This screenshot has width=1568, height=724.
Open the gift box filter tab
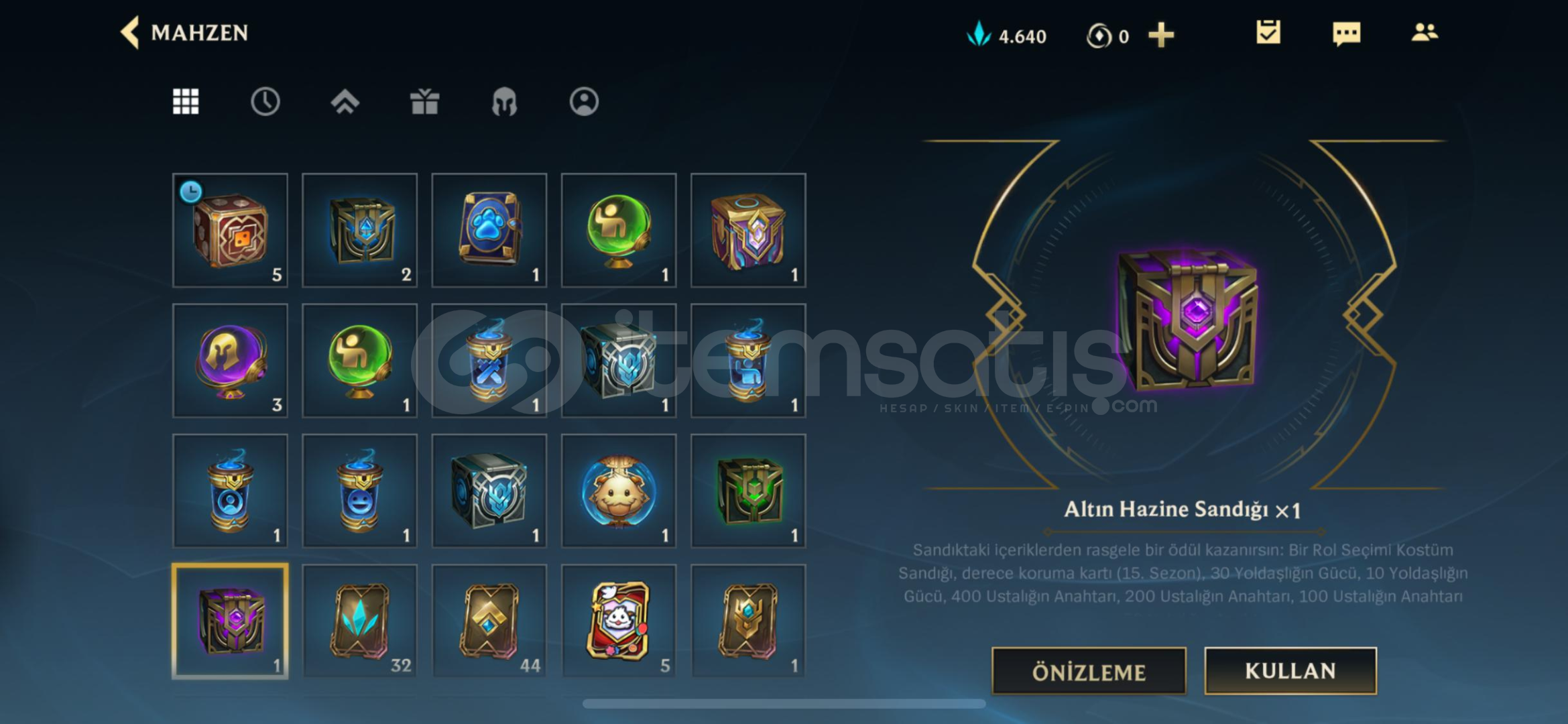pos(424,102)
